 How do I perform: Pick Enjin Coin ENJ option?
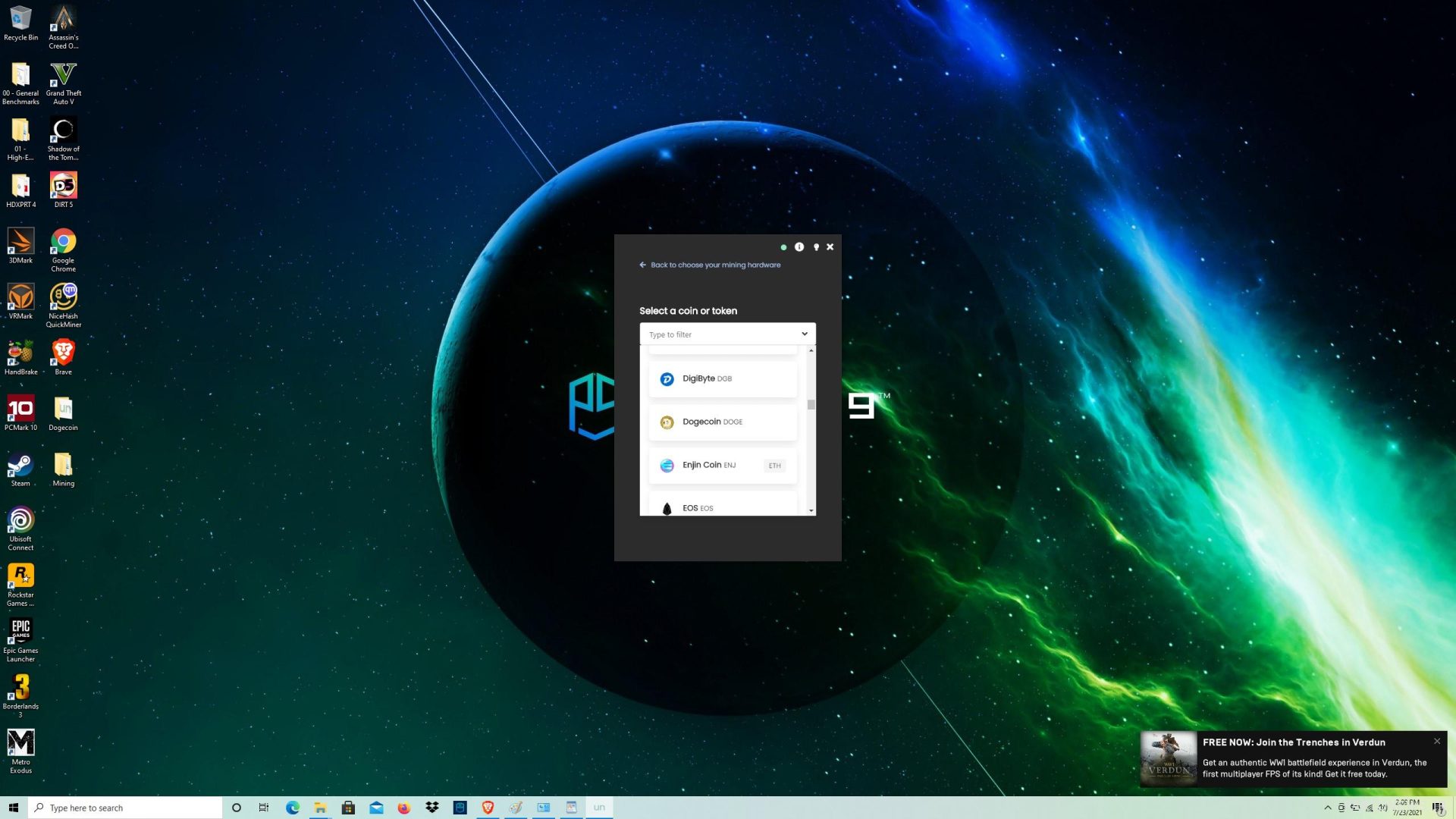[x=723, y=465]
